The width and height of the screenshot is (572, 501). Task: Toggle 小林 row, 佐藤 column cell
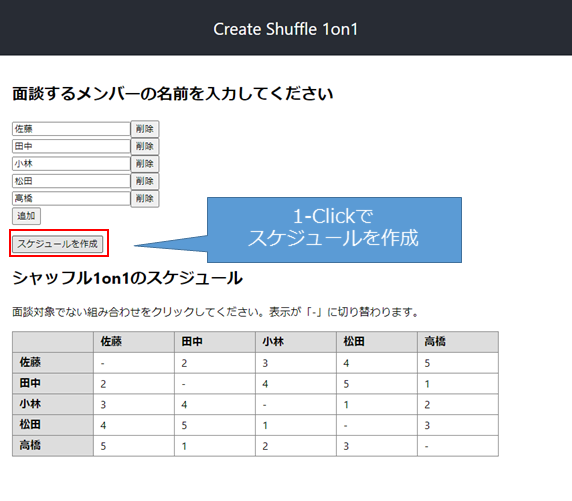pos(134,405)
